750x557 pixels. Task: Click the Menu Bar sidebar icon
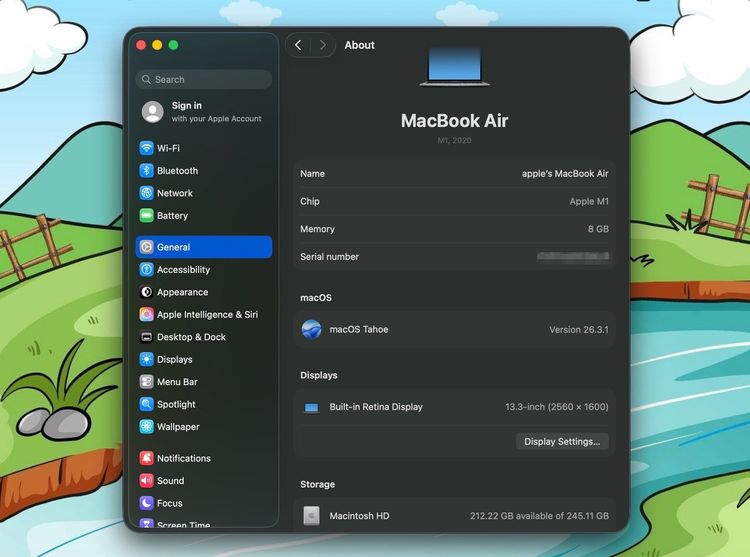click(146, 382)
